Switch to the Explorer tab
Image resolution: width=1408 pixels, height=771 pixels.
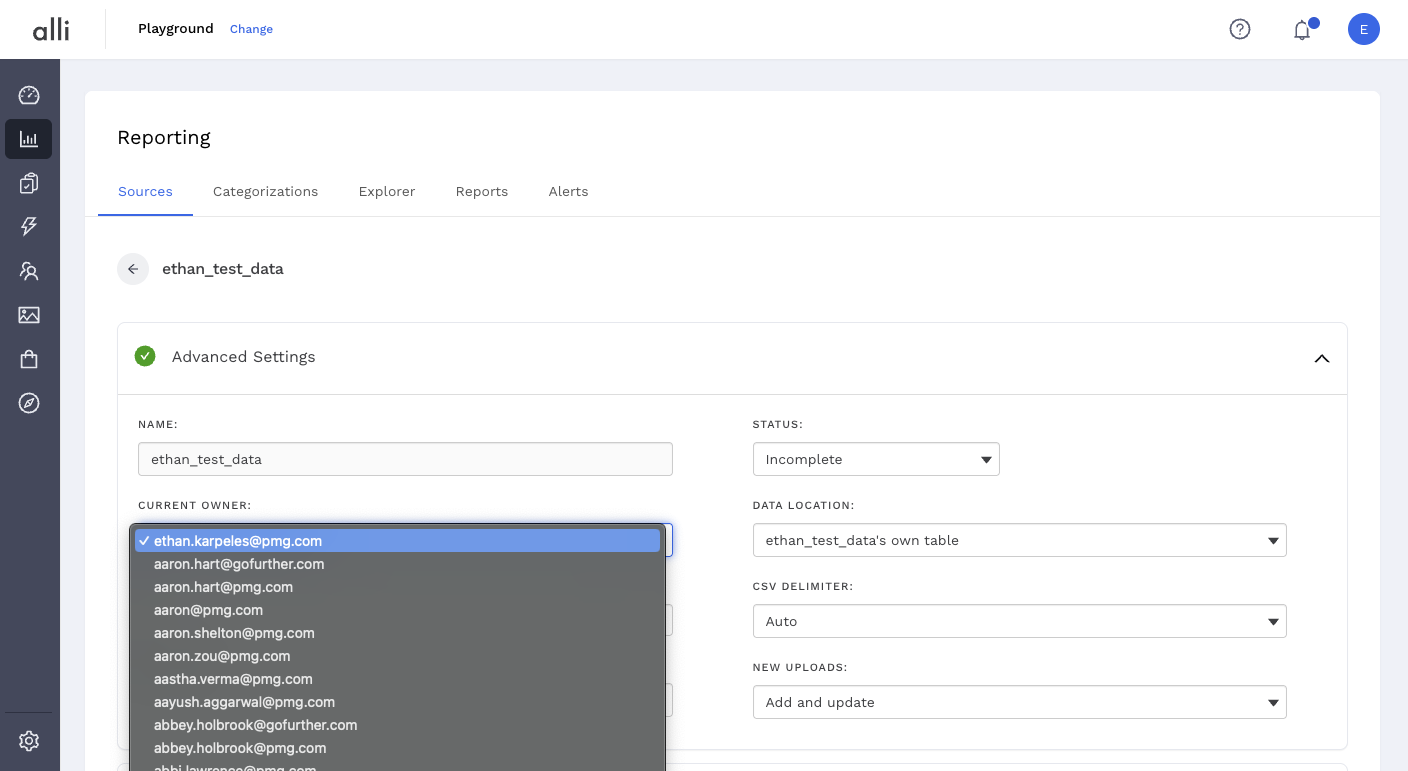click(387, 191)
